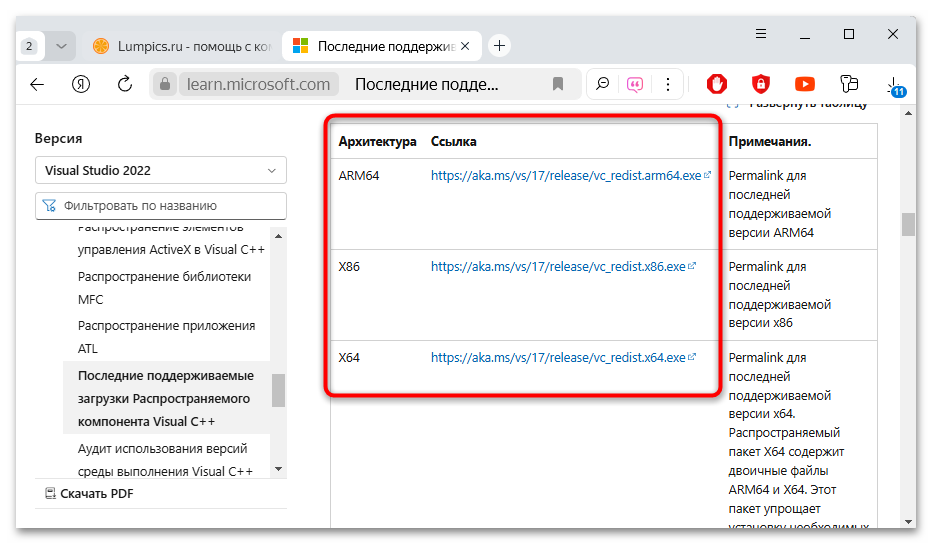Open Распространение приложения ATL article
The image size is (932, 544).
166,337
